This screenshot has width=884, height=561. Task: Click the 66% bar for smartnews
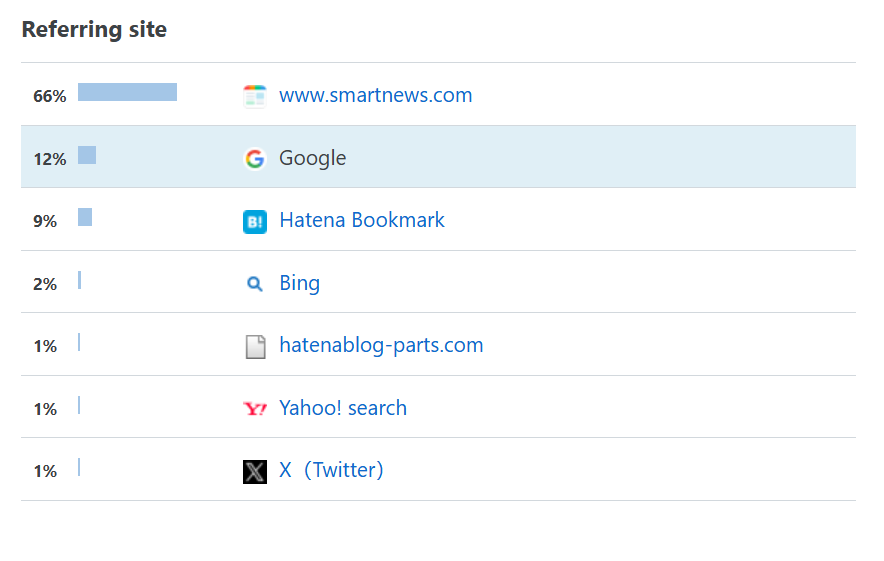[127, 92]
